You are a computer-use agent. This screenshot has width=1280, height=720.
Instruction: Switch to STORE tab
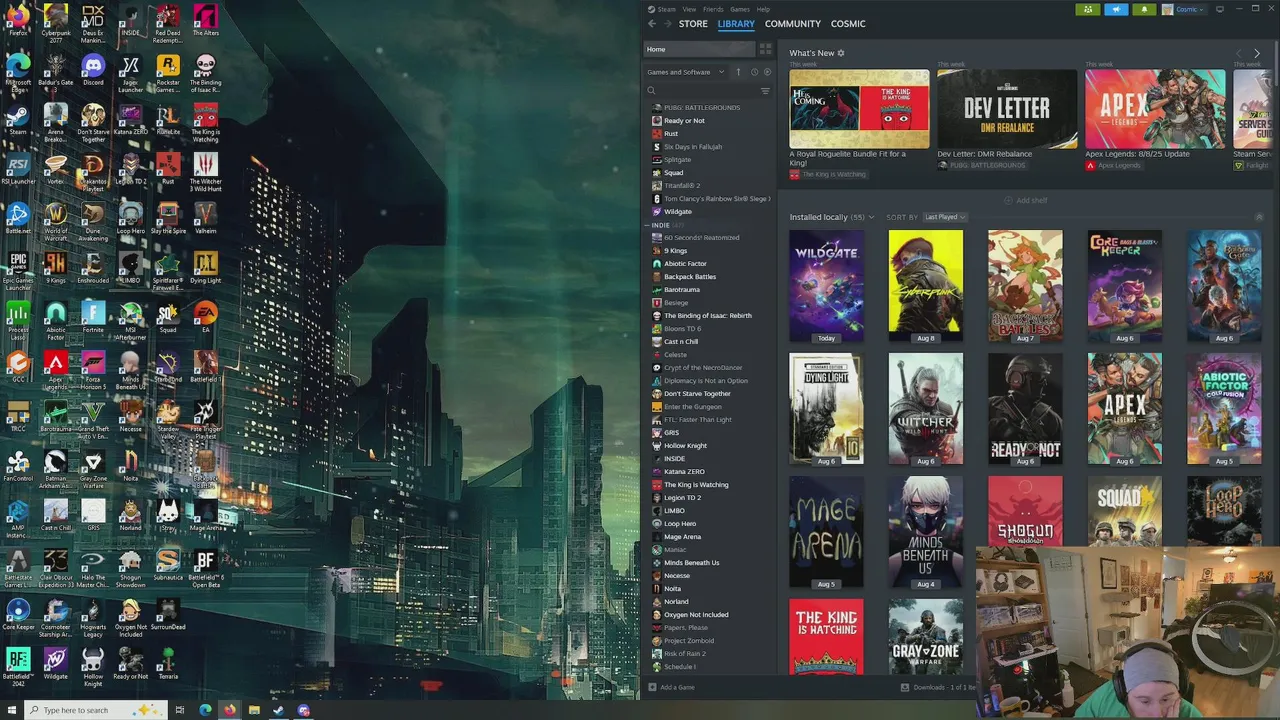(693, 23)
